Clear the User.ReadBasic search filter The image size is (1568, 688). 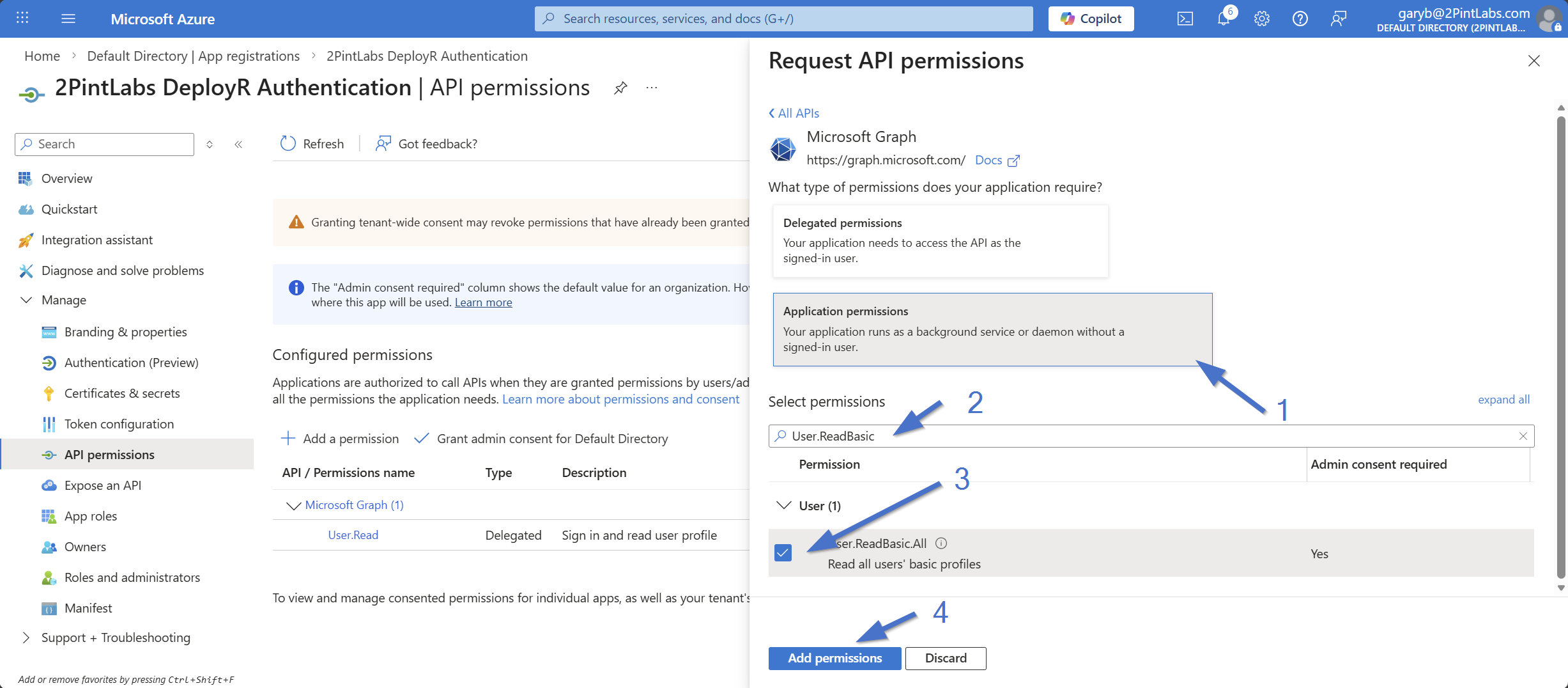tap(1523, 436)
